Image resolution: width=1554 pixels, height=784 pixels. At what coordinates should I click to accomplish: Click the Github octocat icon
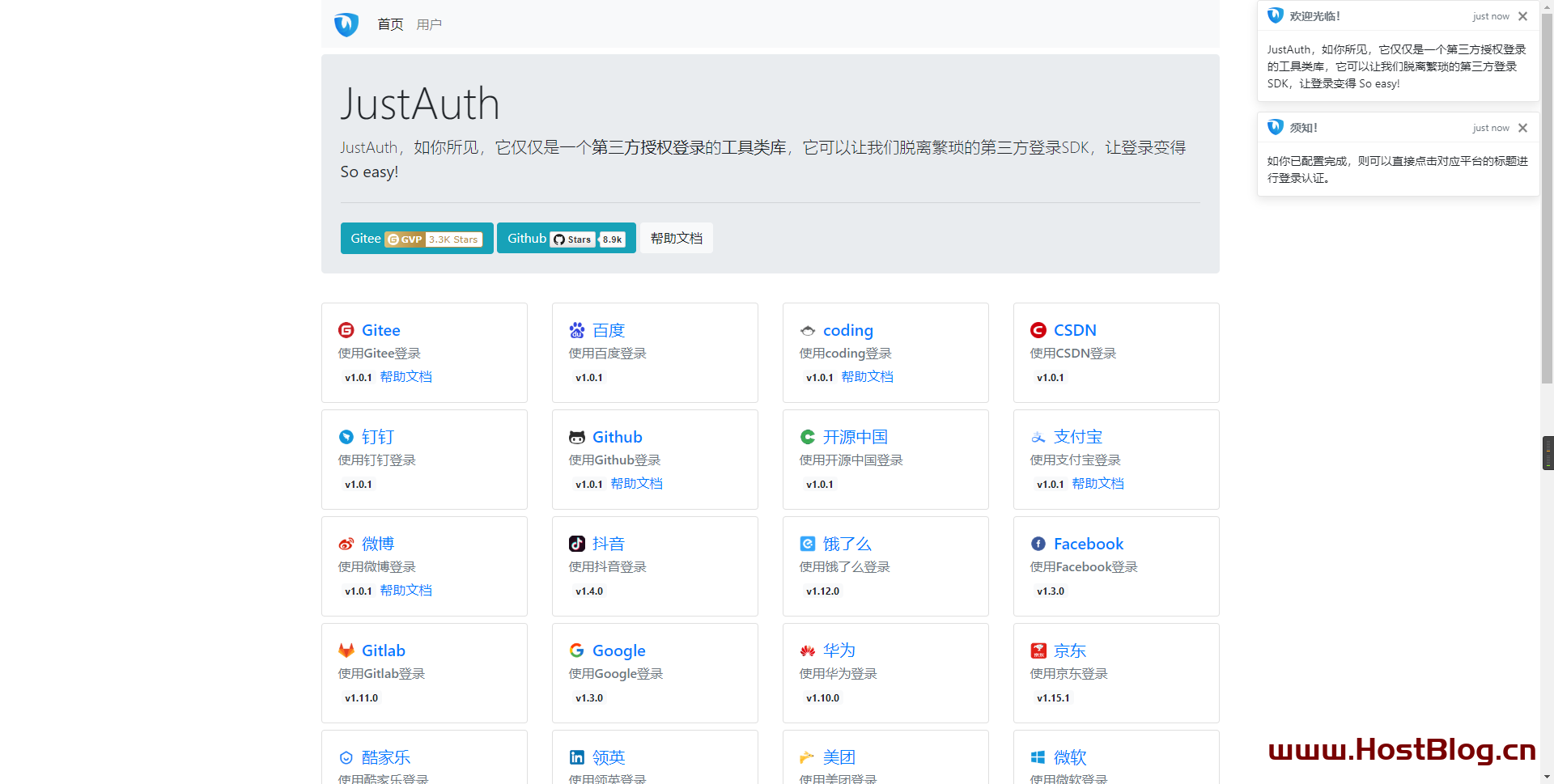[577, 437]
